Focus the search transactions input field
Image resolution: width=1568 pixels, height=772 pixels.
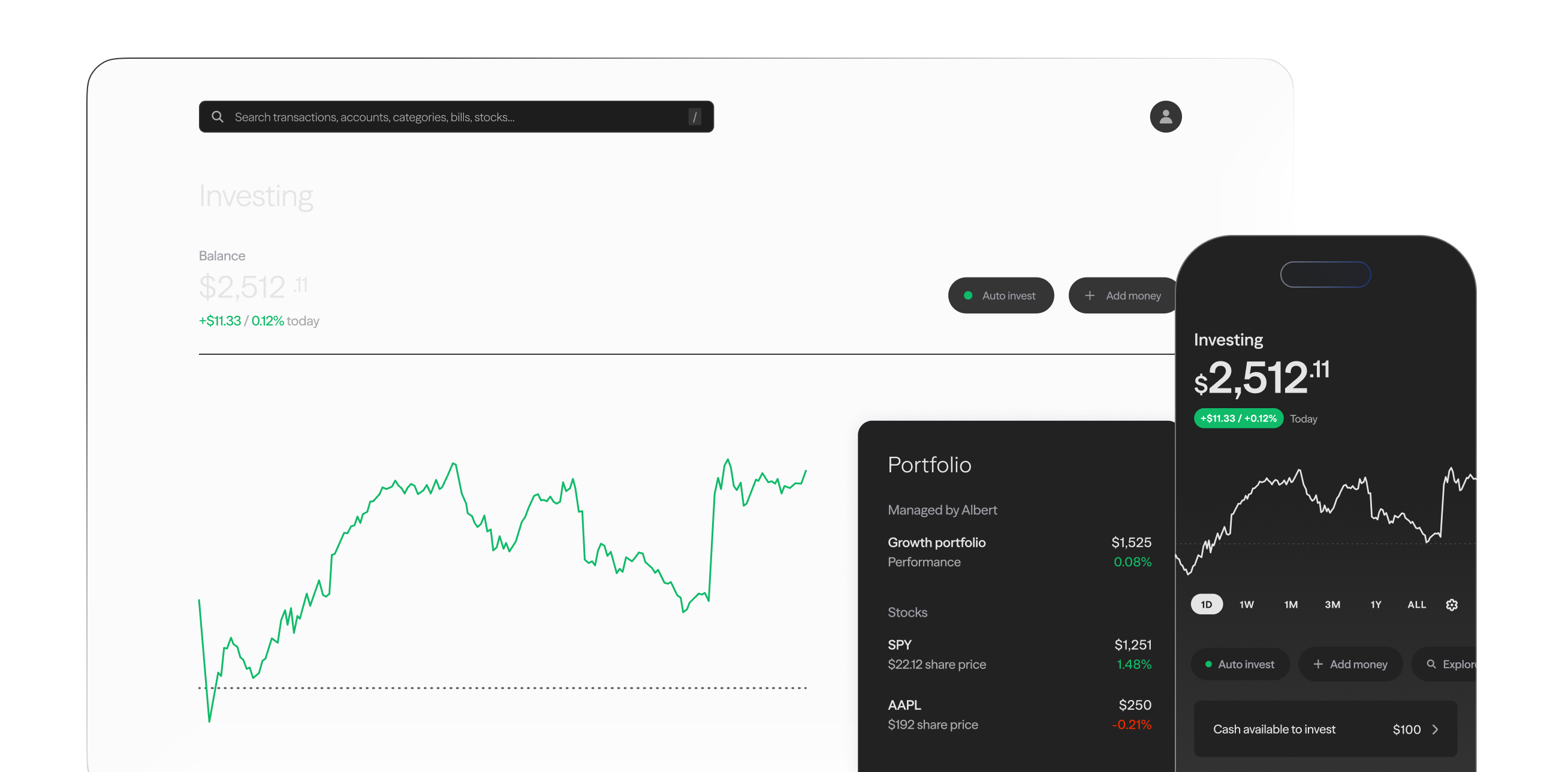(457, 116)
